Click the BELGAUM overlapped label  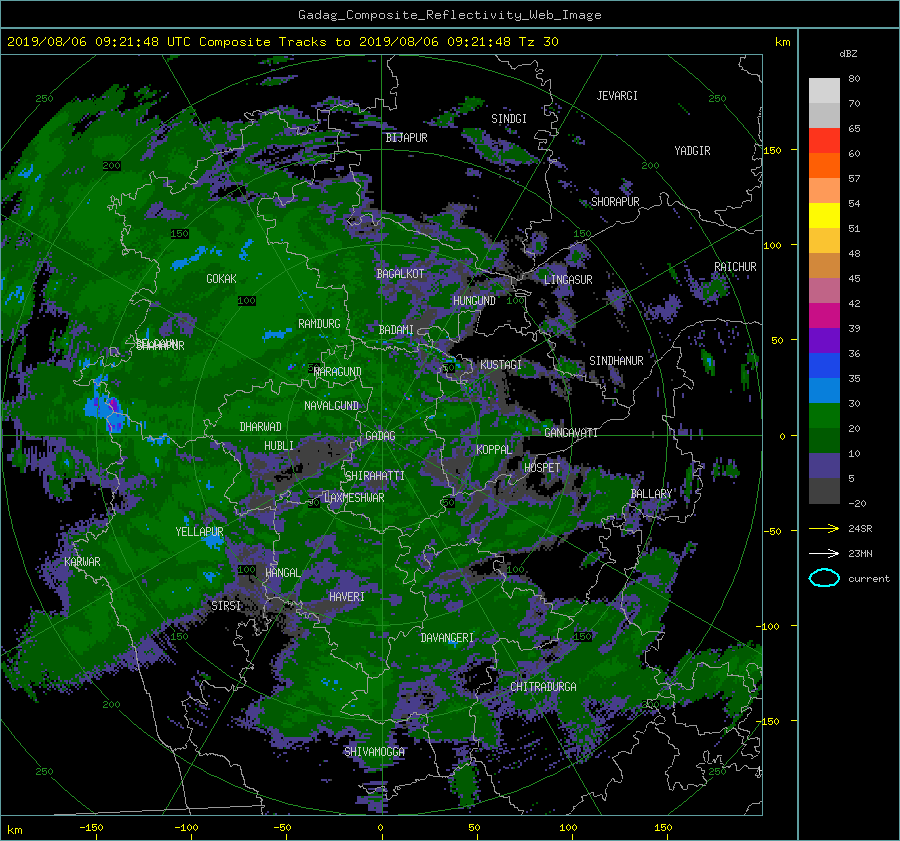pos(157,343)
